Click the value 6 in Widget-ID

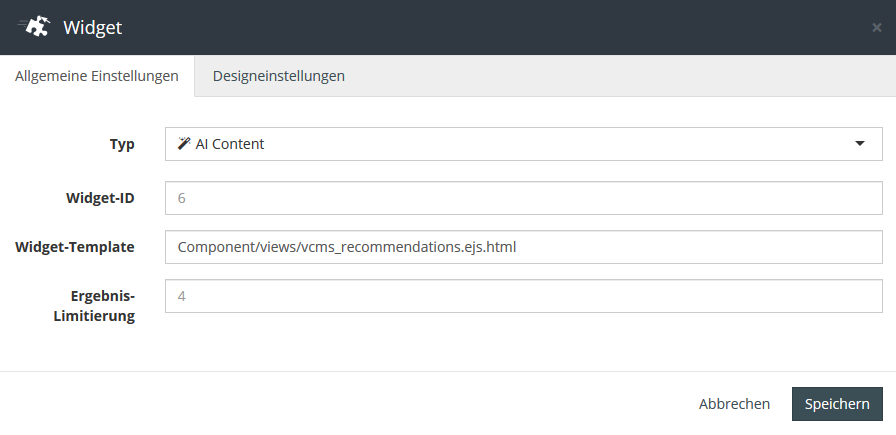[x=181, y=198]
